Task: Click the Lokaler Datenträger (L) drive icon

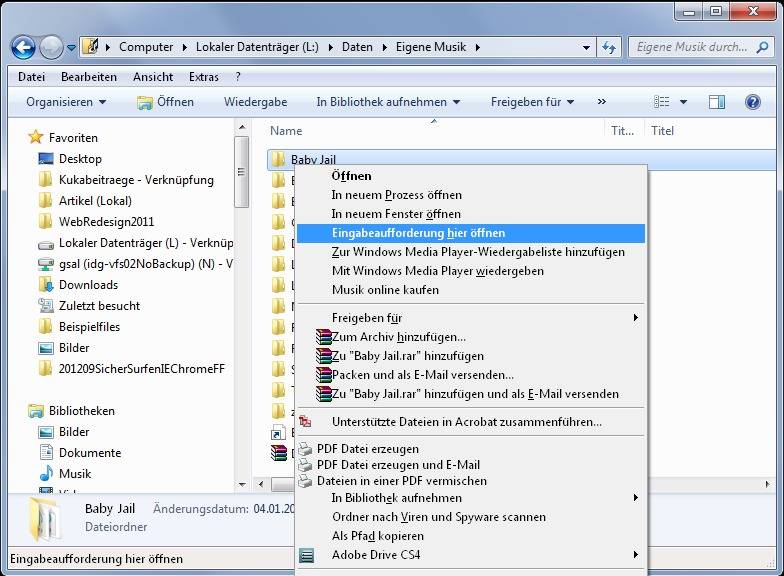Action: coord(46,245)
